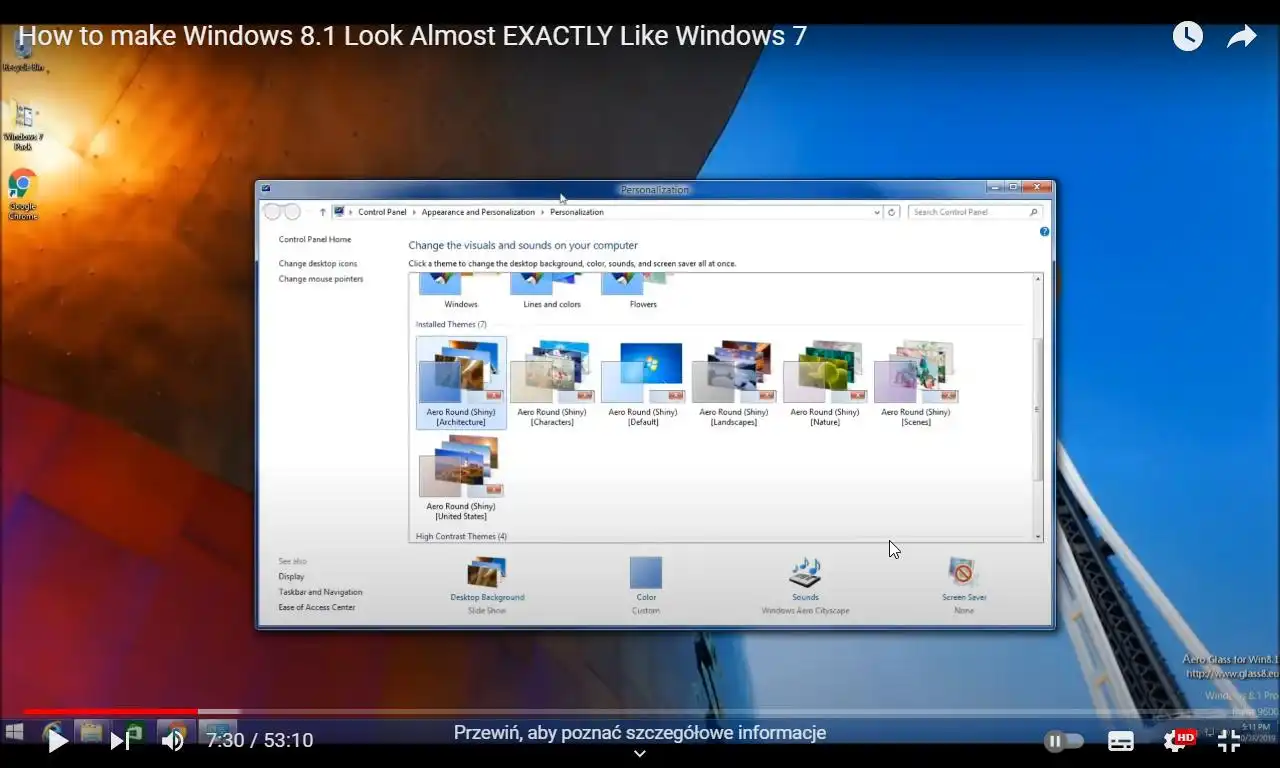
Task: Seek on the red video progress bar
Action: pos(110,712)
